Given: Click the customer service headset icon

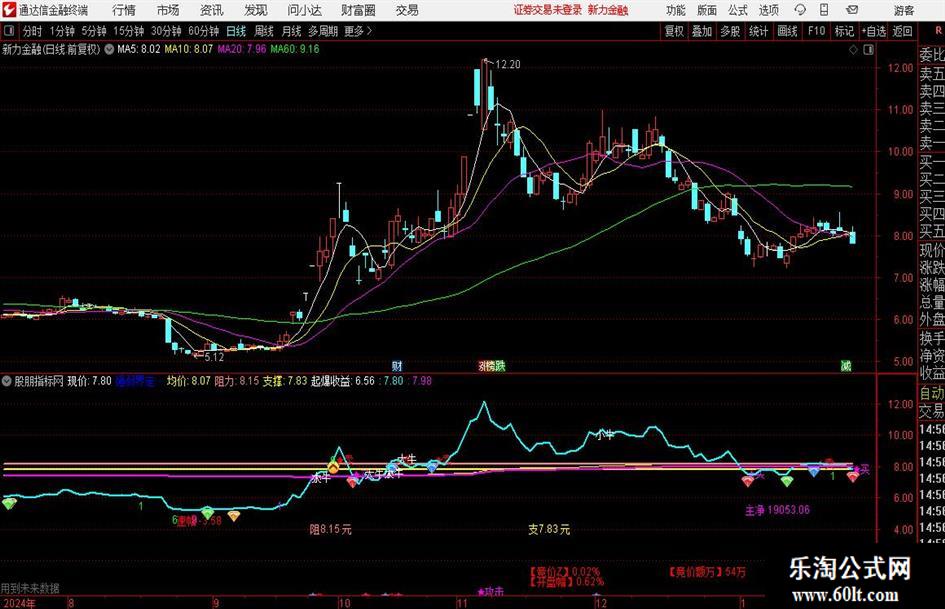Looking at the screenshot, I should coord(800,10).
